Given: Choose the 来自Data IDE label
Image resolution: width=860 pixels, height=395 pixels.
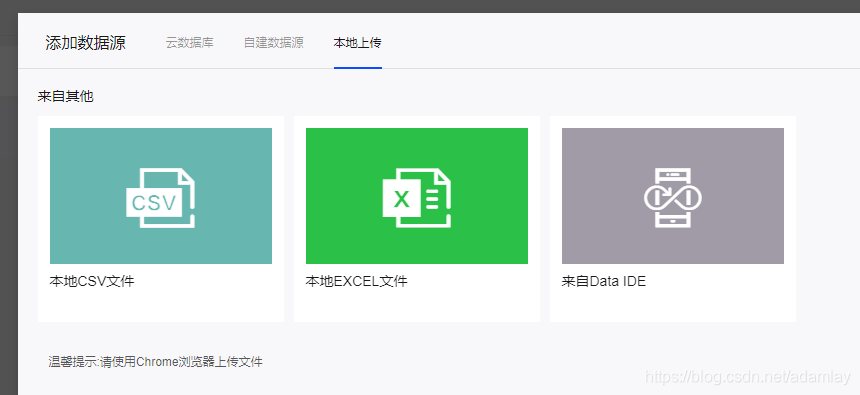Looking at the screenshot, I should point(604,281).
